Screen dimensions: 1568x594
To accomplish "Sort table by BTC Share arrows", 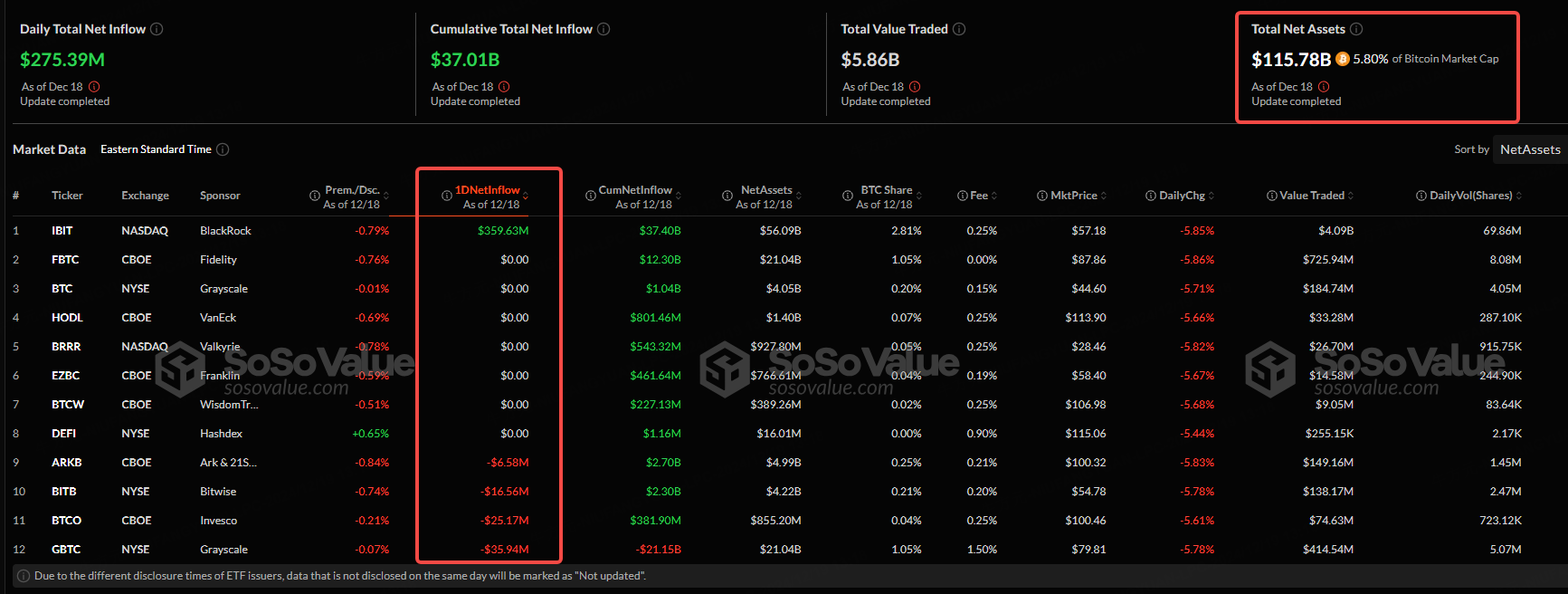I will coord(919,196).
